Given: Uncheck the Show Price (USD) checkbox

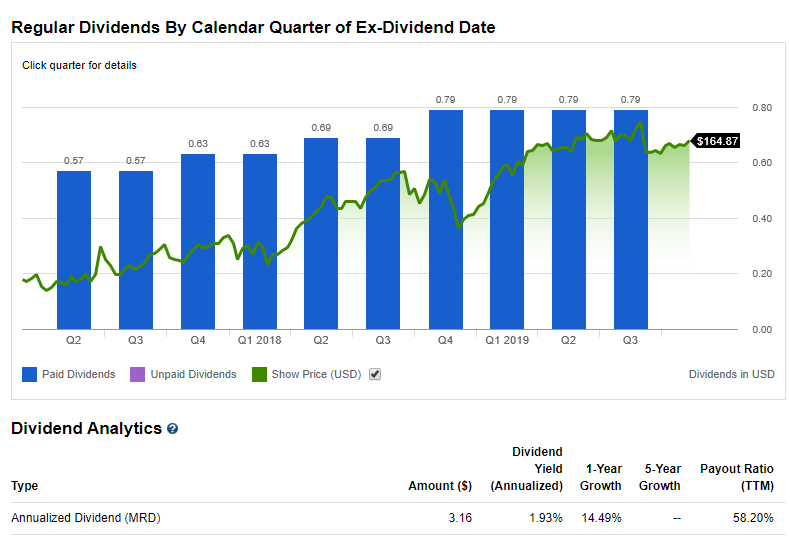Looking at the screenshot, I should [375, 374].
